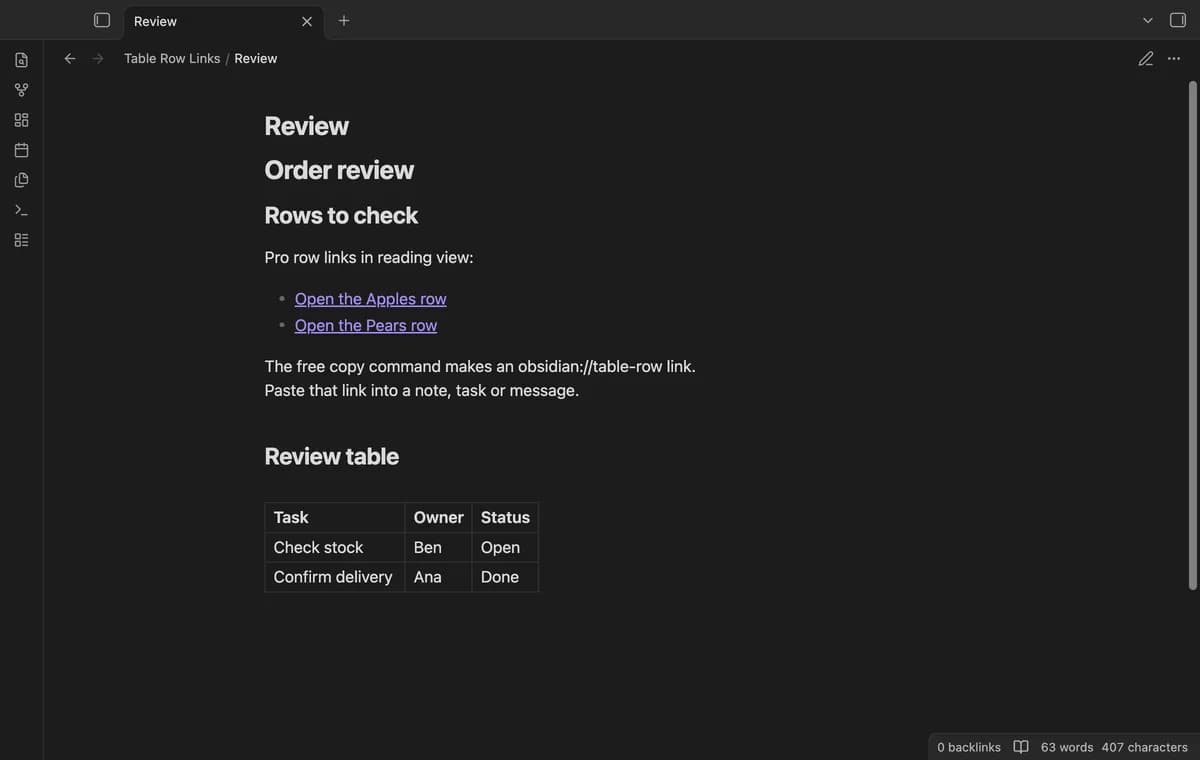
Task: Click the Pro row links in reading view text
Action: 369,257
